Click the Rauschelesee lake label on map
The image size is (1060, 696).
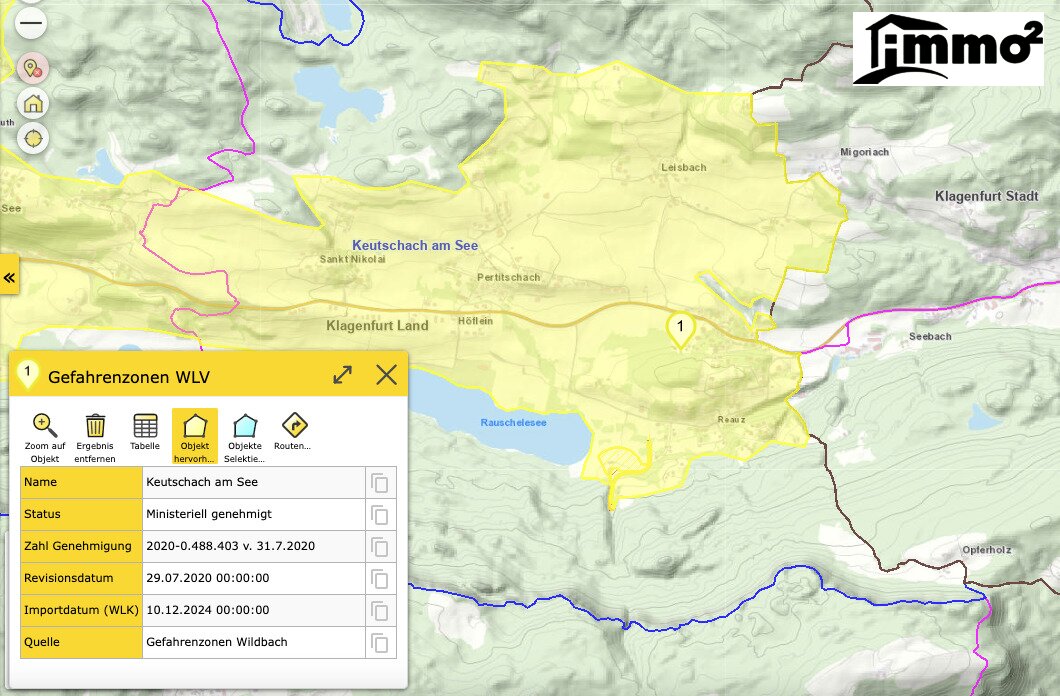pyautogui.click(x=513, y=423)
